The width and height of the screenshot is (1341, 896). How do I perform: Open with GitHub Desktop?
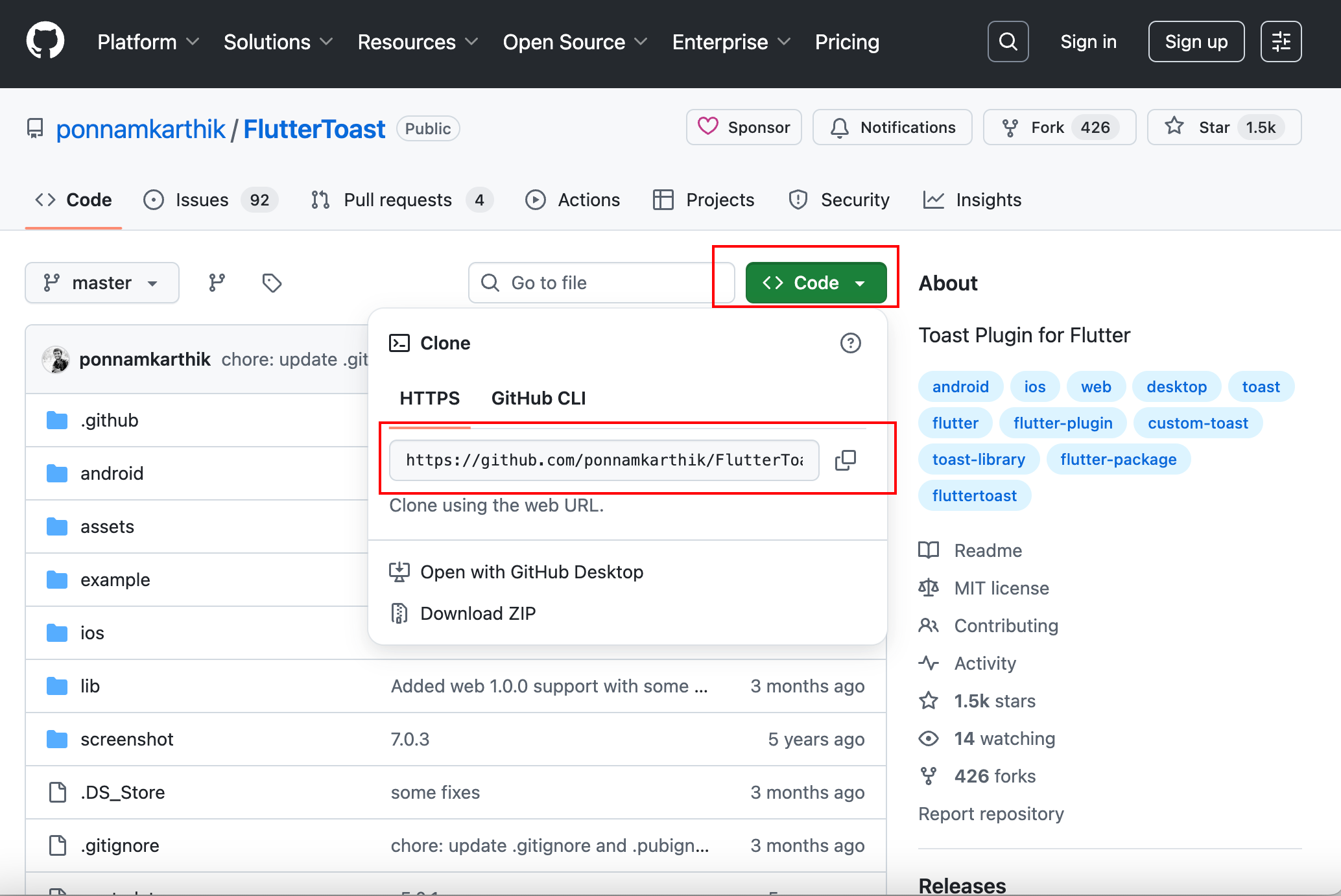[531, 572]
